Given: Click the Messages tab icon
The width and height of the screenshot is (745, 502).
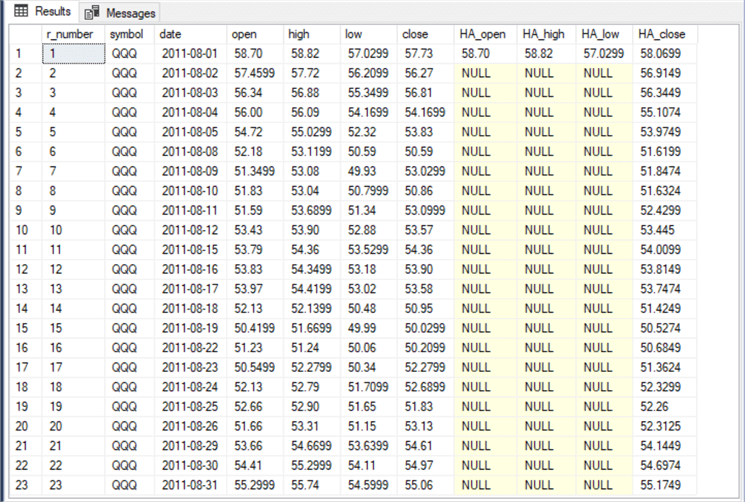Looking at the screenshot, I should point(92,13).
